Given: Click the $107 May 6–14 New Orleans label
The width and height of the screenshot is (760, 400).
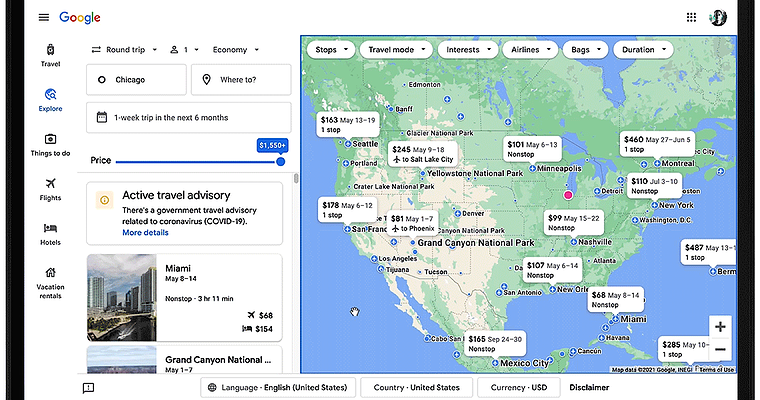Looking at the screenshot, I should pyautogui.click(x=553, y=270).
